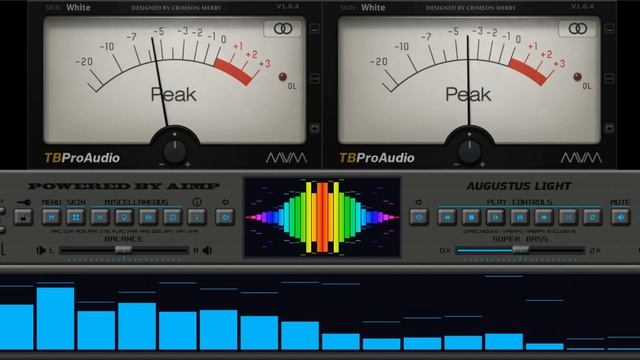Image resolution: width=640 pixels, height=360 pixels.
Task: Click top small side button of right meter
Action: (609, 29)
